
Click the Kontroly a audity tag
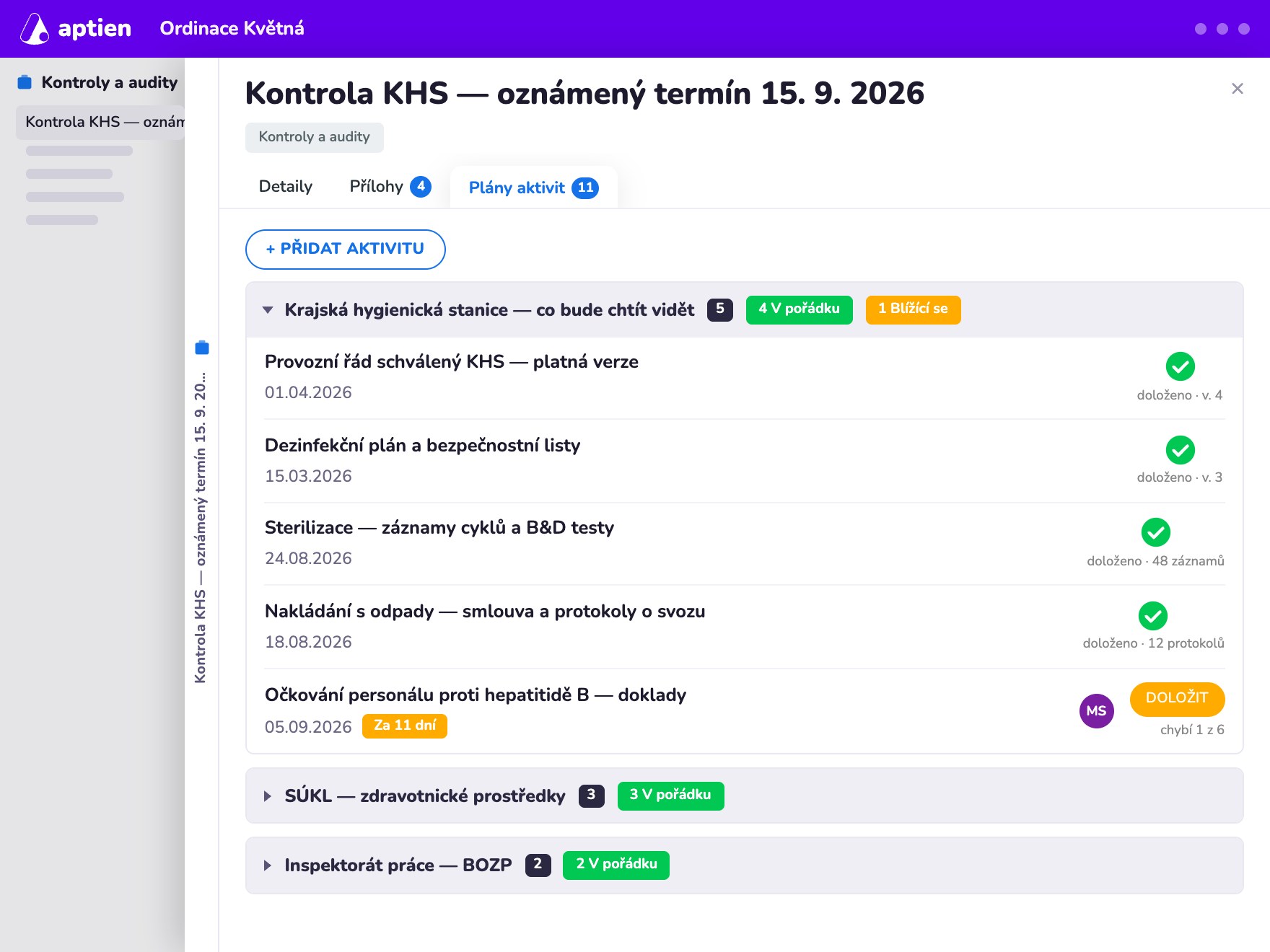pos(314,137)
